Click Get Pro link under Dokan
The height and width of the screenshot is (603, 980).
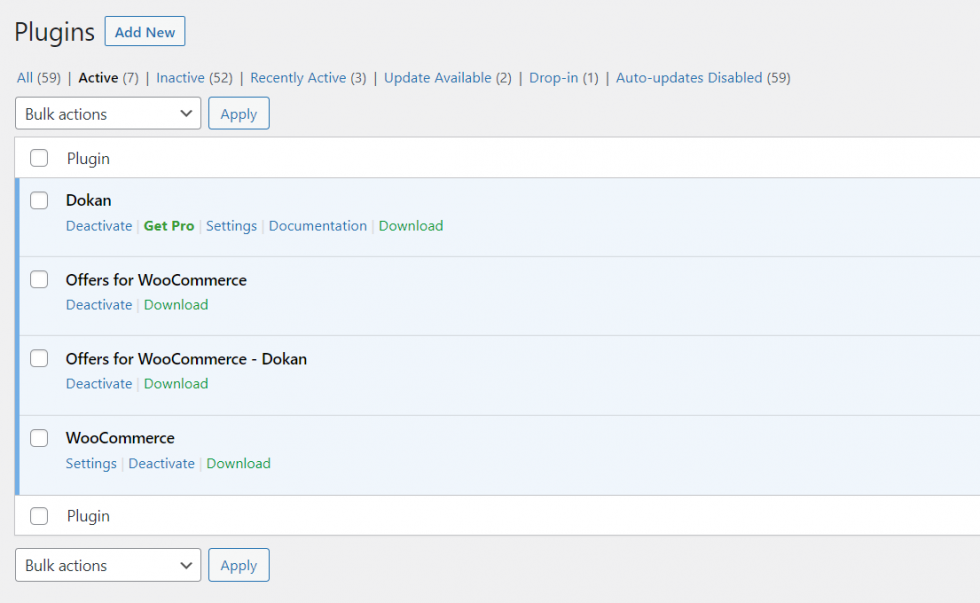point(169,226)
